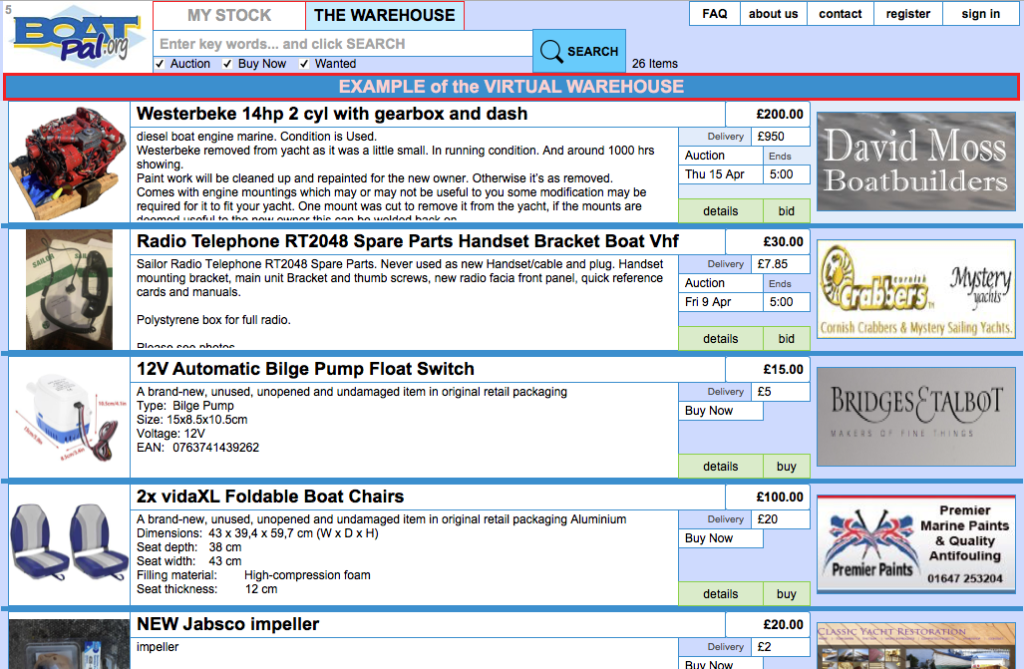This screenshot has height=669, width=1024.
Task: Click the EXAMPLE of the VIRTUAL WAREHOUSE banner
Action: tap(511, 87)
